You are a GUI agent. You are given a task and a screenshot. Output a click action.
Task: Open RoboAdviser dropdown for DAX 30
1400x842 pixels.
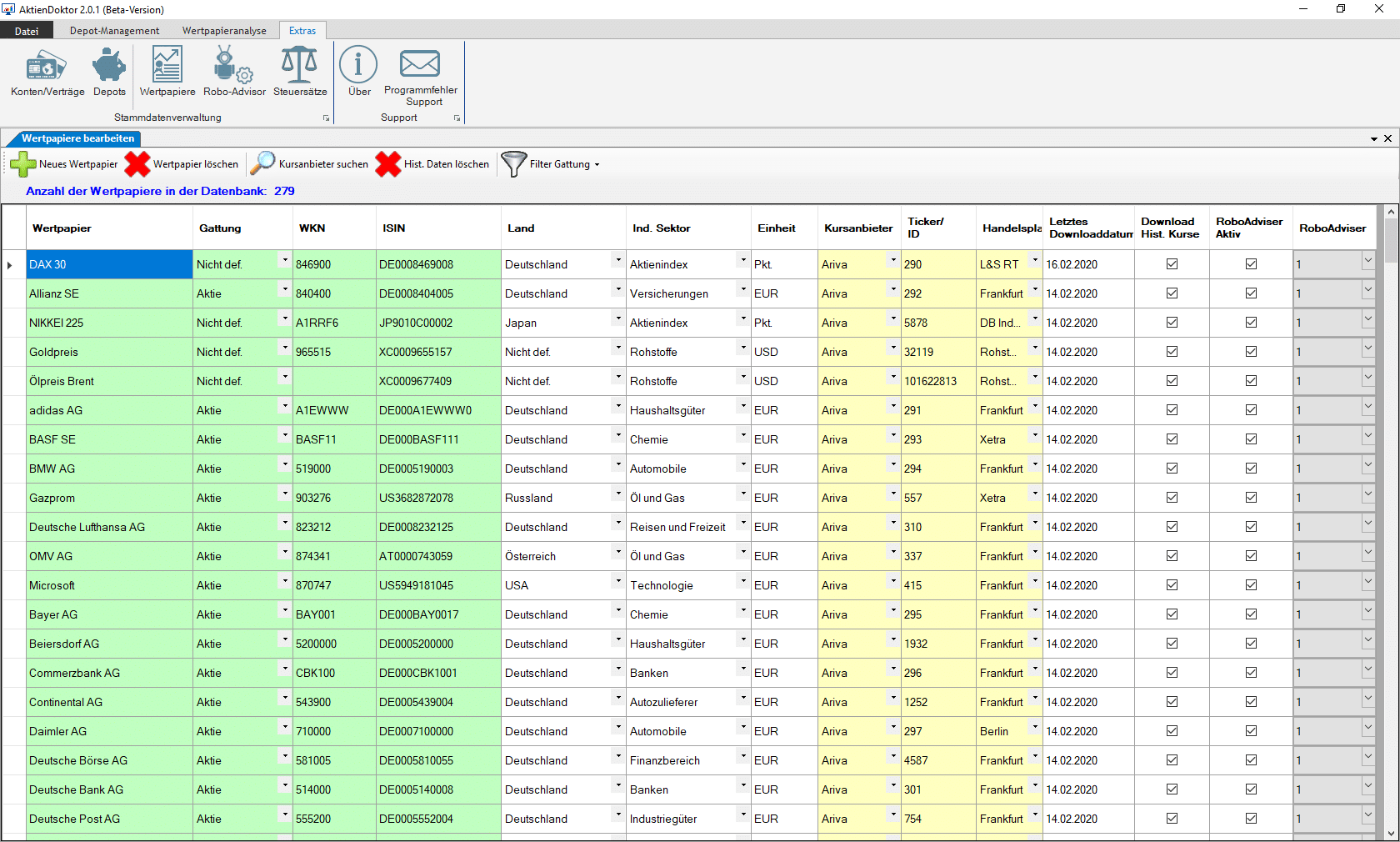pyautogui.click(x=1367, y=261)
